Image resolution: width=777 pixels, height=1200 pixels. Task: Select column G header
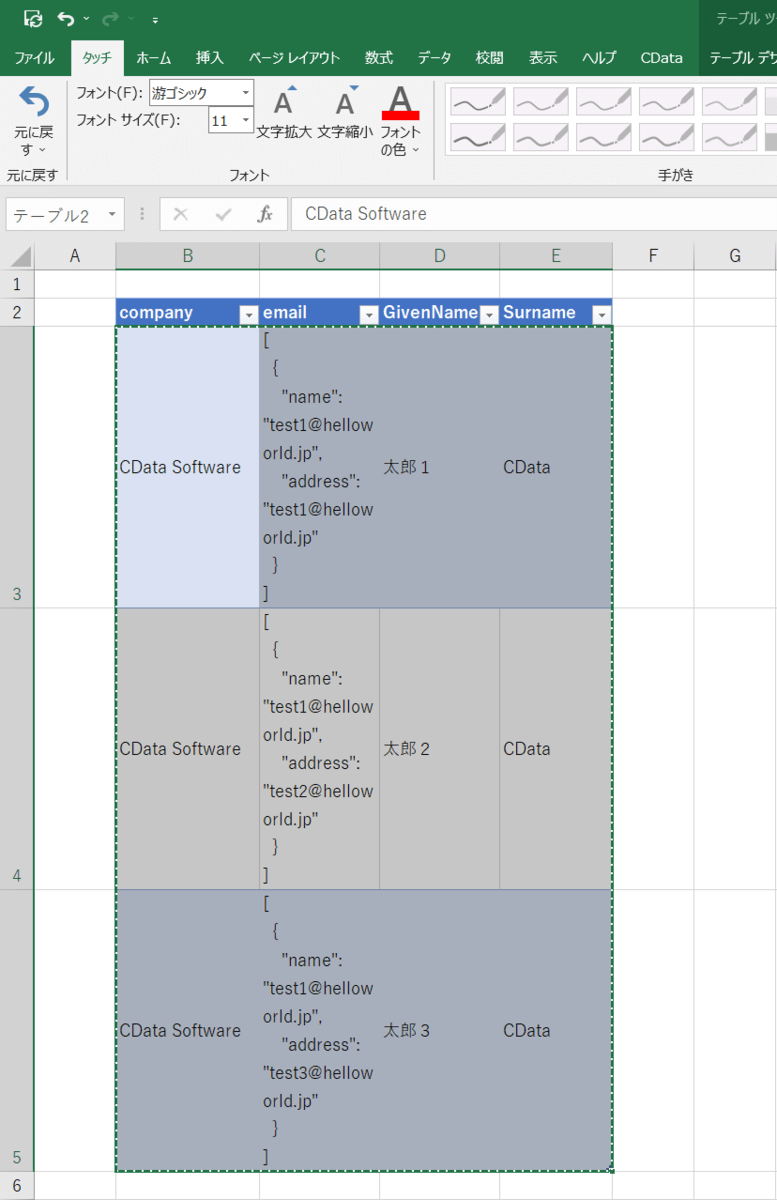735,256
